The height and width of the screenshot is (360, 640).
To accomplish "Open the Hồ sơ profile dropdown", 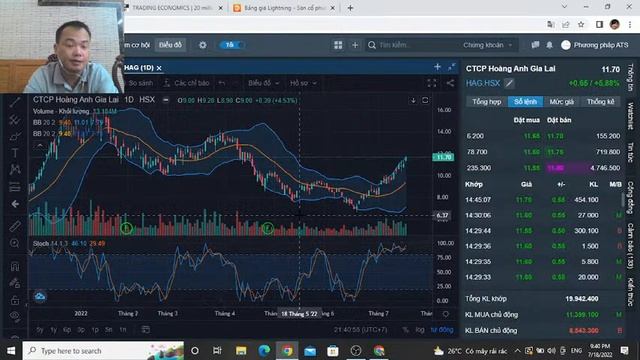I will (x=303, y=83).
